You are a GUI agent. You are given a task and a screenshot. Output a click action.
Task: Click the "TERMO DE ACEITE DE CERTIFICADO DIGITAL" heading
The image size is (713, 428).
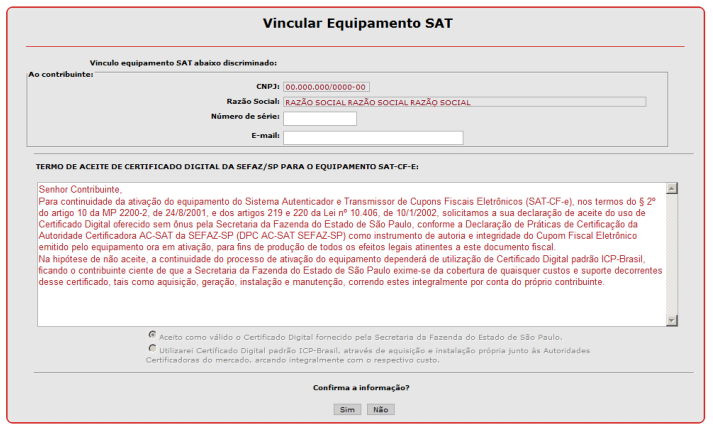(227, 166)
